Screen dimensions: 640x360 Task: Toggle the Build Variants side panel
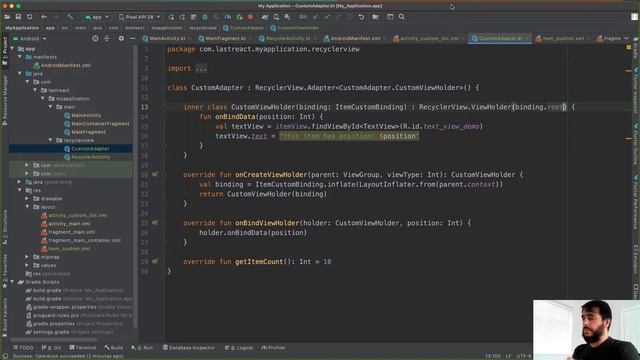[x=5, y=317]
